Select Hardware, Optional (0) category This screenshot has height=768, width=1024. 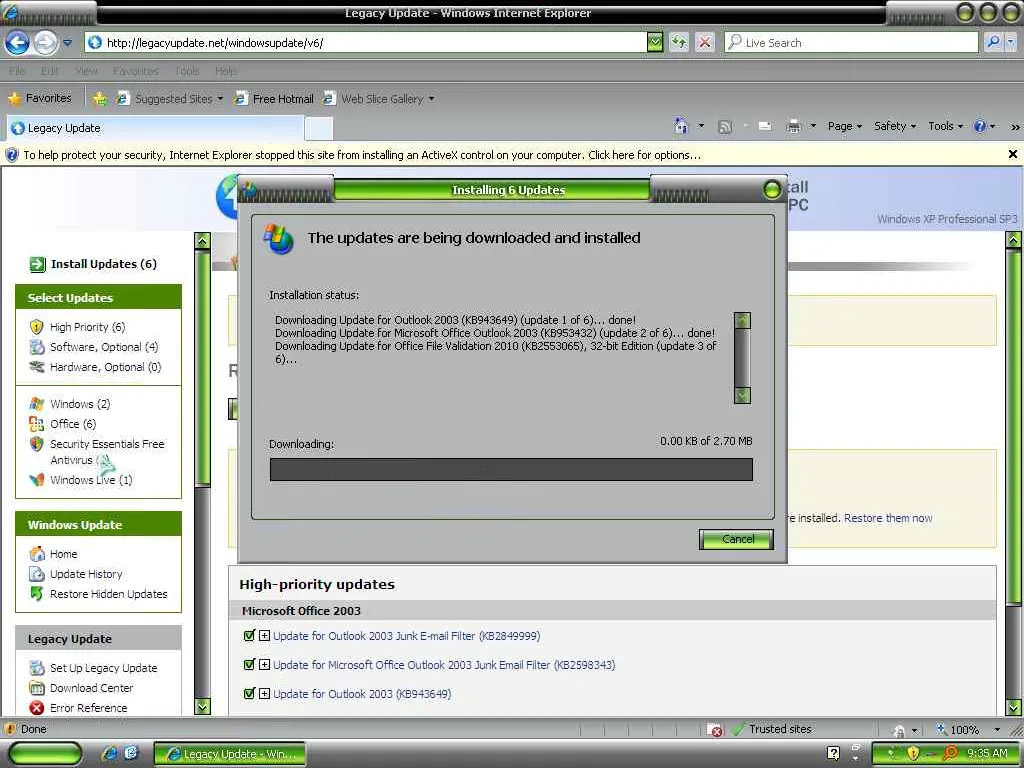coord(105,366)
